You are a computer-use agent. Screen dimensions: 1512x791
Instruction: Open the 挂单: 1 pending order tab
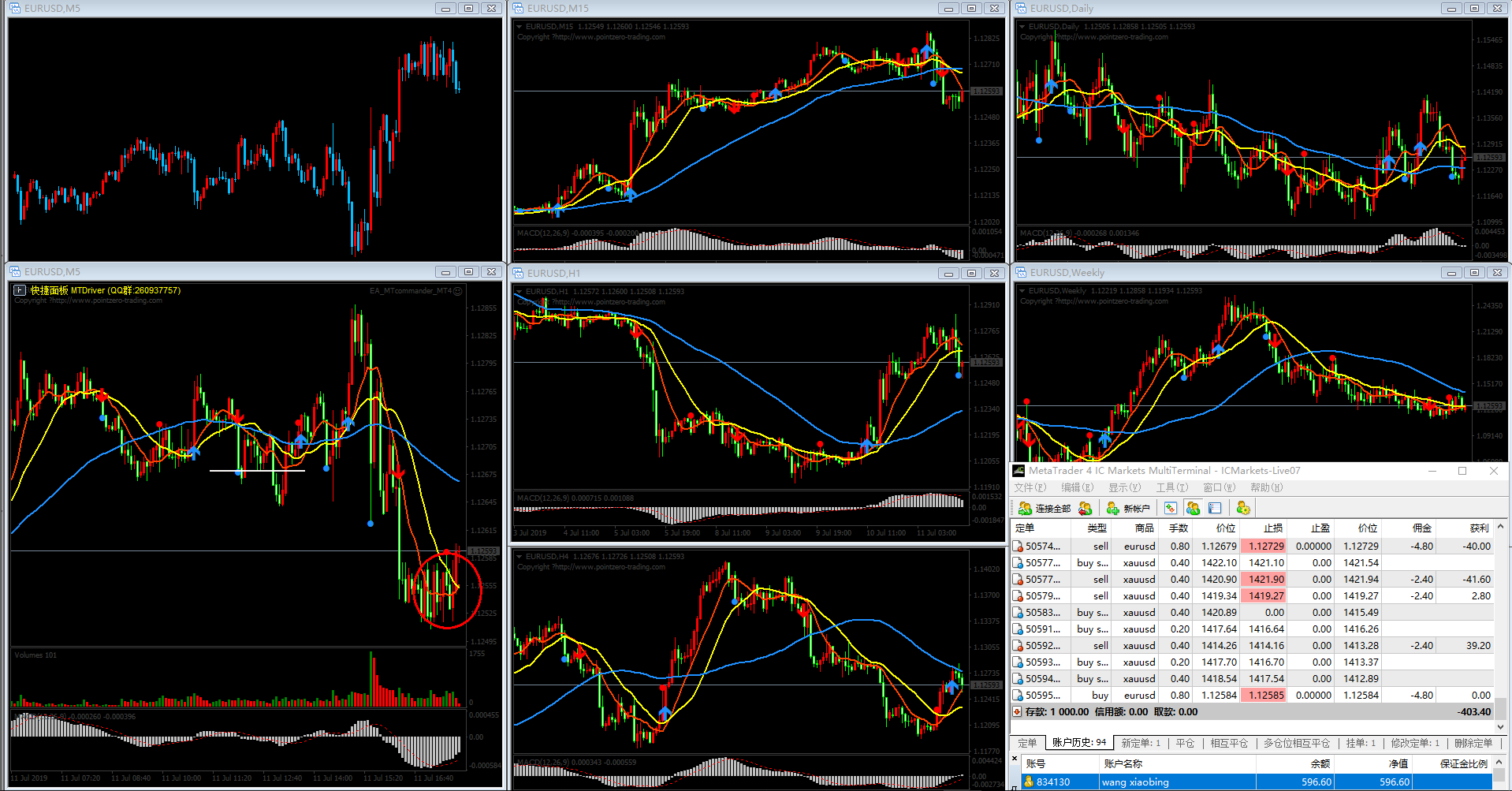(x=1361, y=743)
